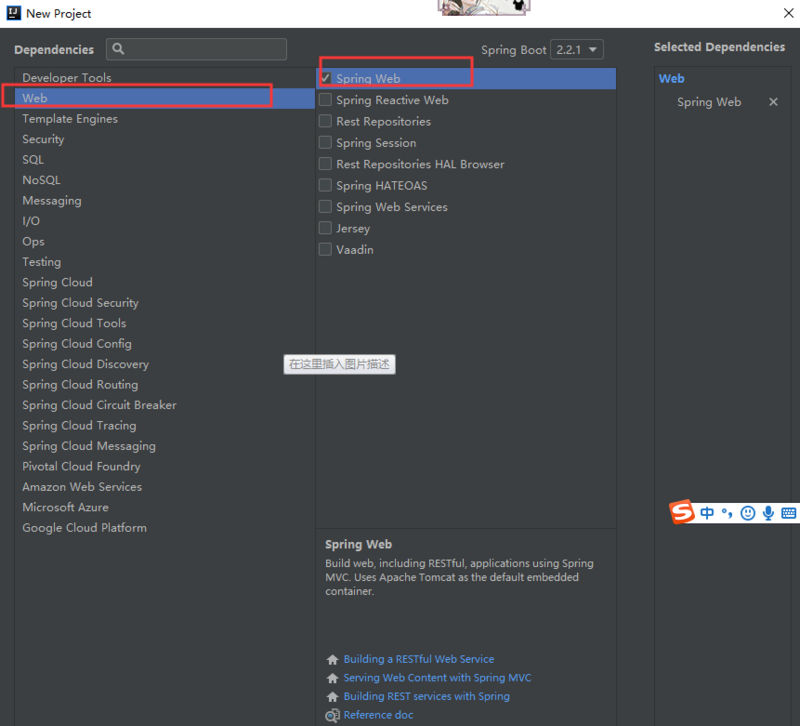The height and width of the screenshot is (726, 800).
Task: Check the Rest Repositories checkbox
Action: pos(326,121)
